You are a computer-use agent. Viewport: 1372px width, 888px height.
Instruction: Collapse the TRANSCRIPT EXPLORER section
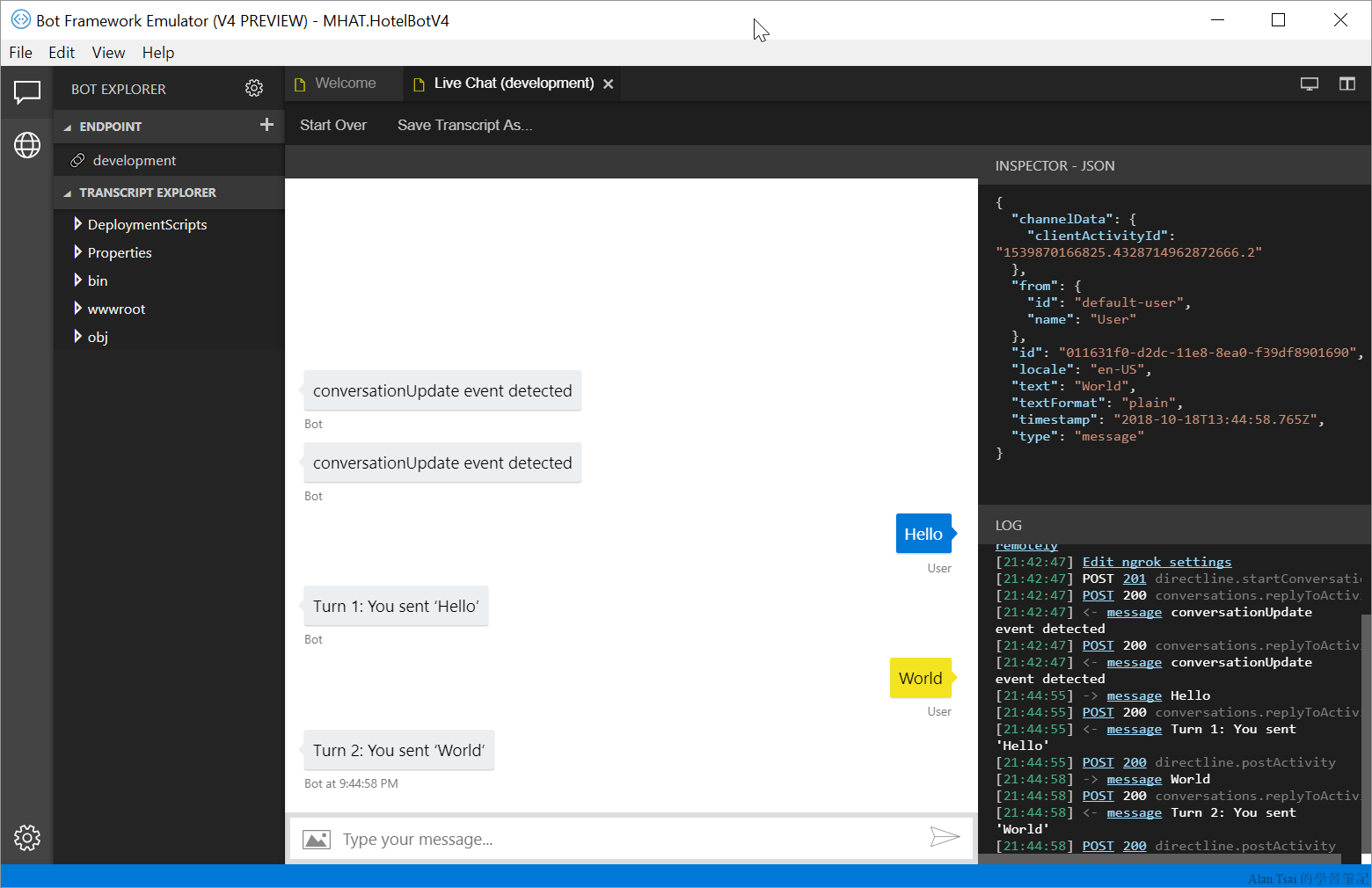click(x=67, y=193)
